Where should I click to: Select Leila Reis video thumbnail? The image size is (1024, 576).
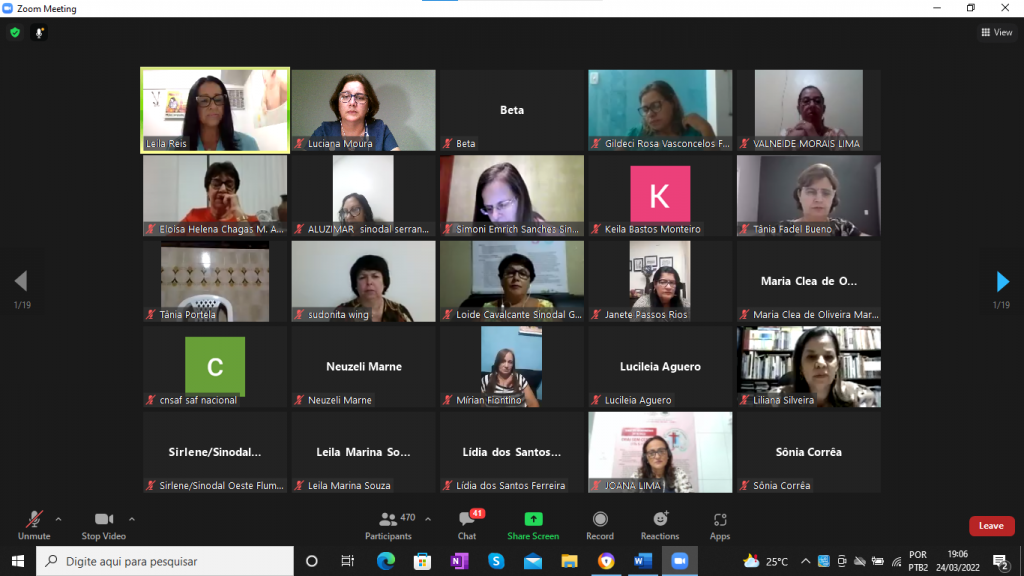point(215,110)
